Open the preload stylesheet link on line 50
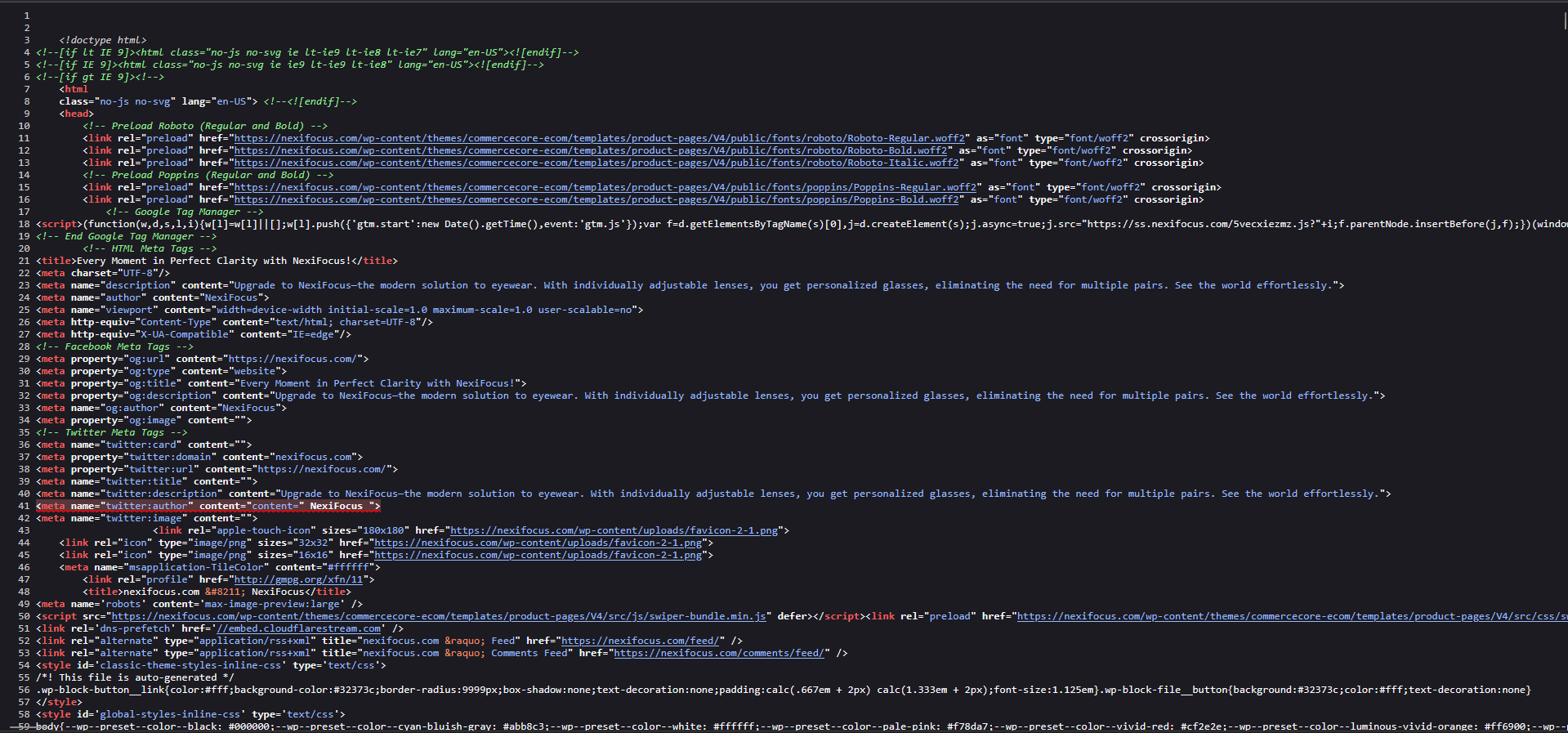This screenshot has height=733, width=1568. (x=1292, y=616)
